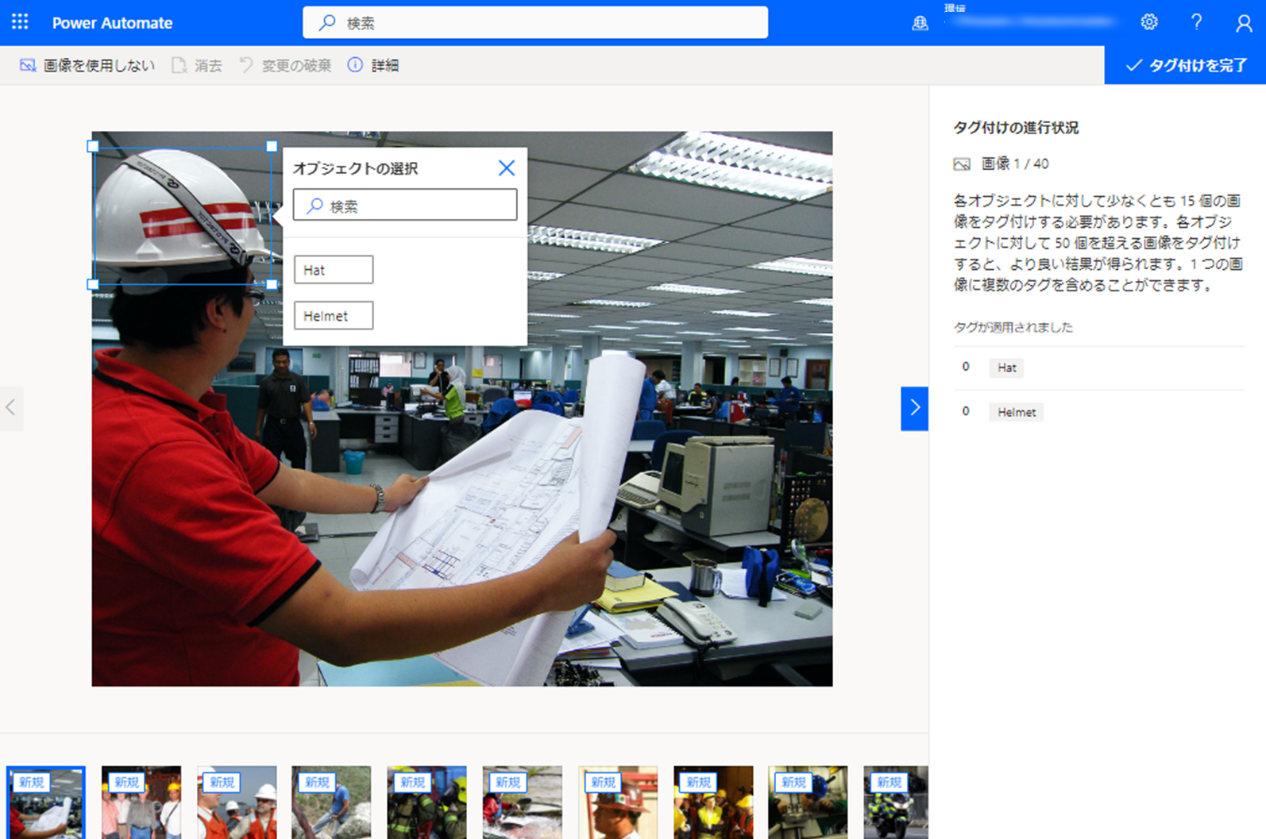The width and height of the screenshot is (1266, 839).
Task: Select the fourth thumbnail in the strip
Action: [331, 803]
